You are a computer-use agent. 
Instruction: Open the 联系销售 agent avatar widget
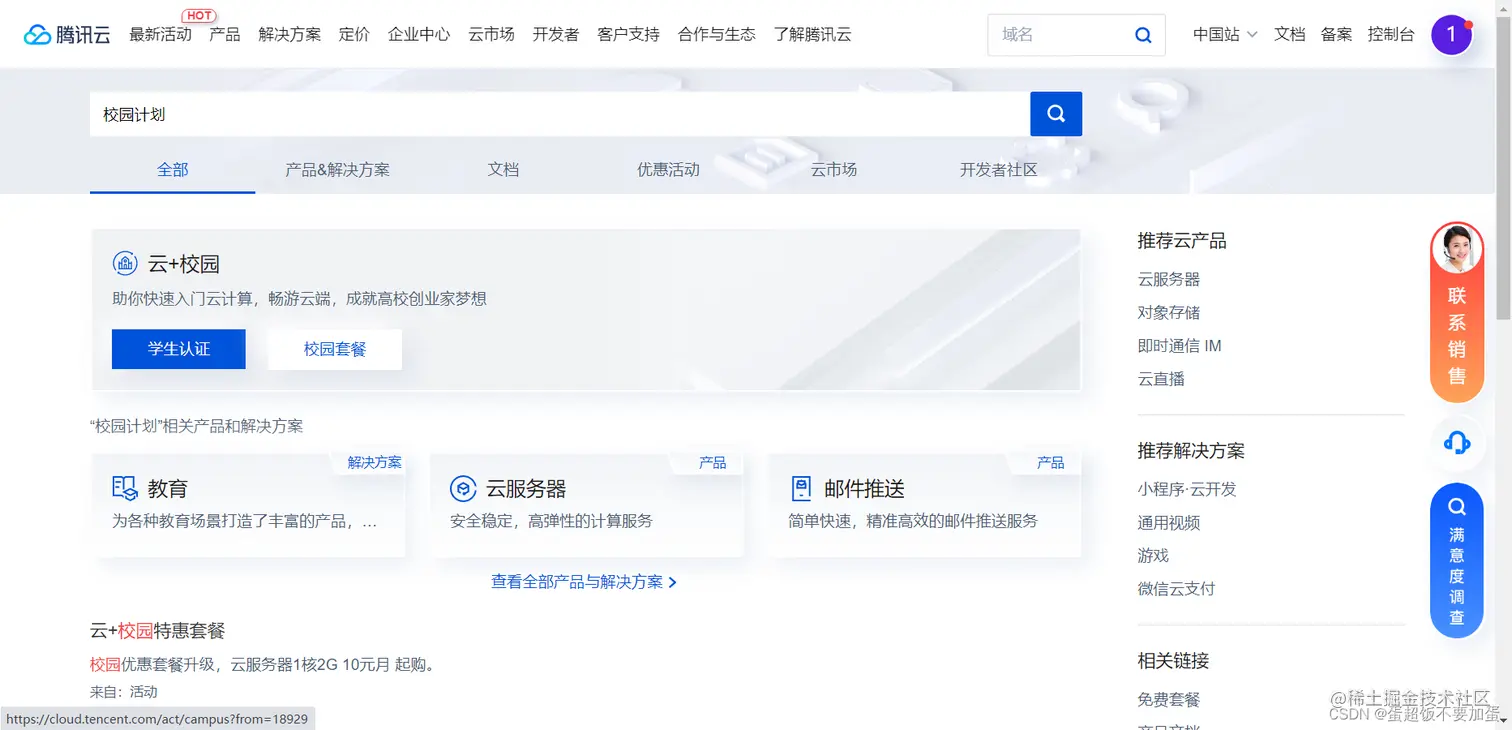[x=1457, y=312]
